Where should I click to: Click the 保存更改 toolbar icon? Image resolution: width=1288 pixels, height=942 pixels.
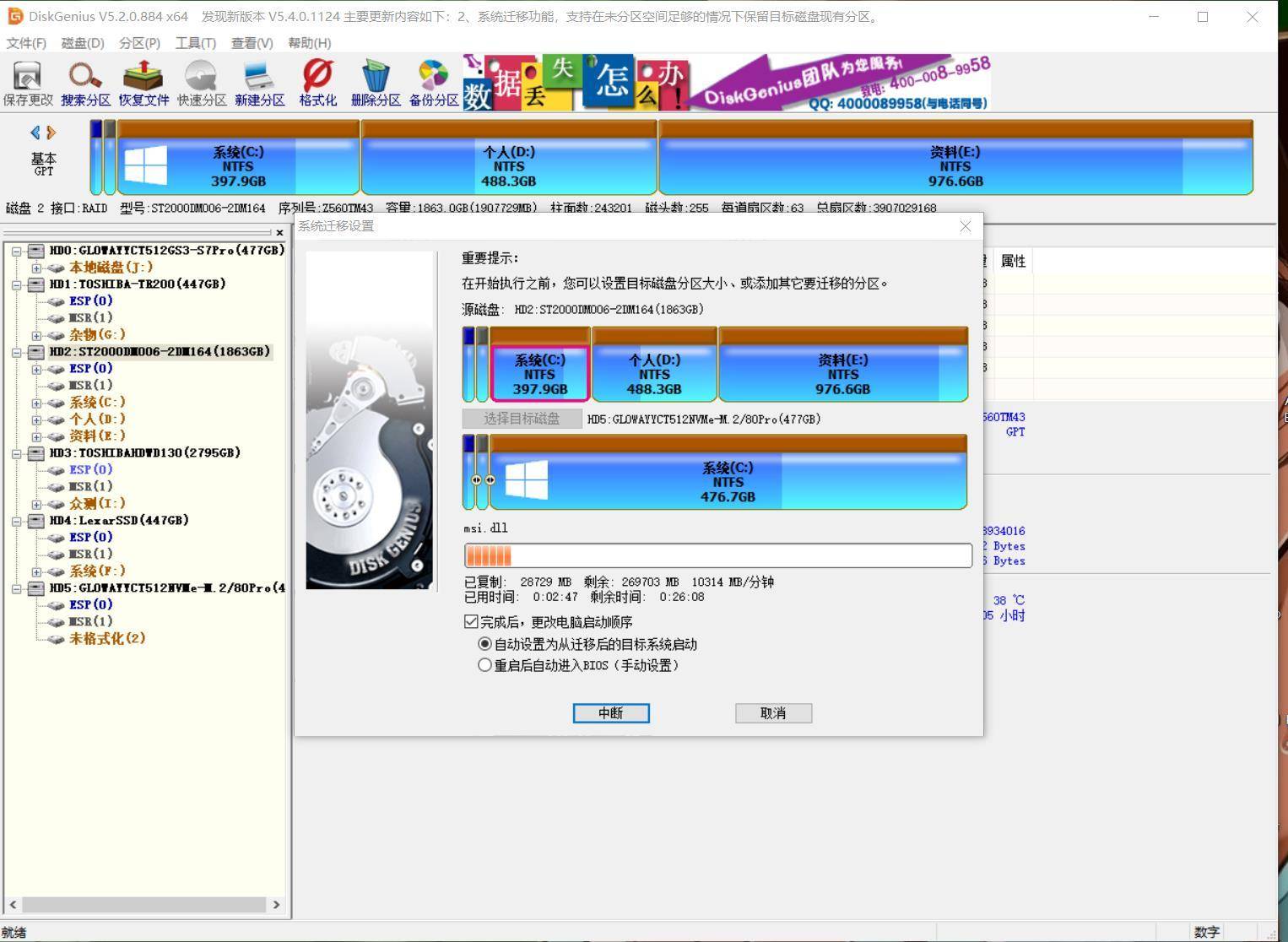(25, 80)
